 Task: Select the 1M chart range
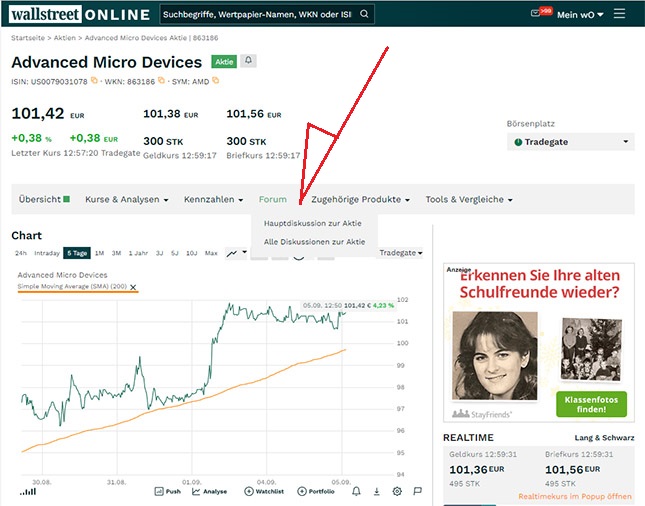pos(100,253)
